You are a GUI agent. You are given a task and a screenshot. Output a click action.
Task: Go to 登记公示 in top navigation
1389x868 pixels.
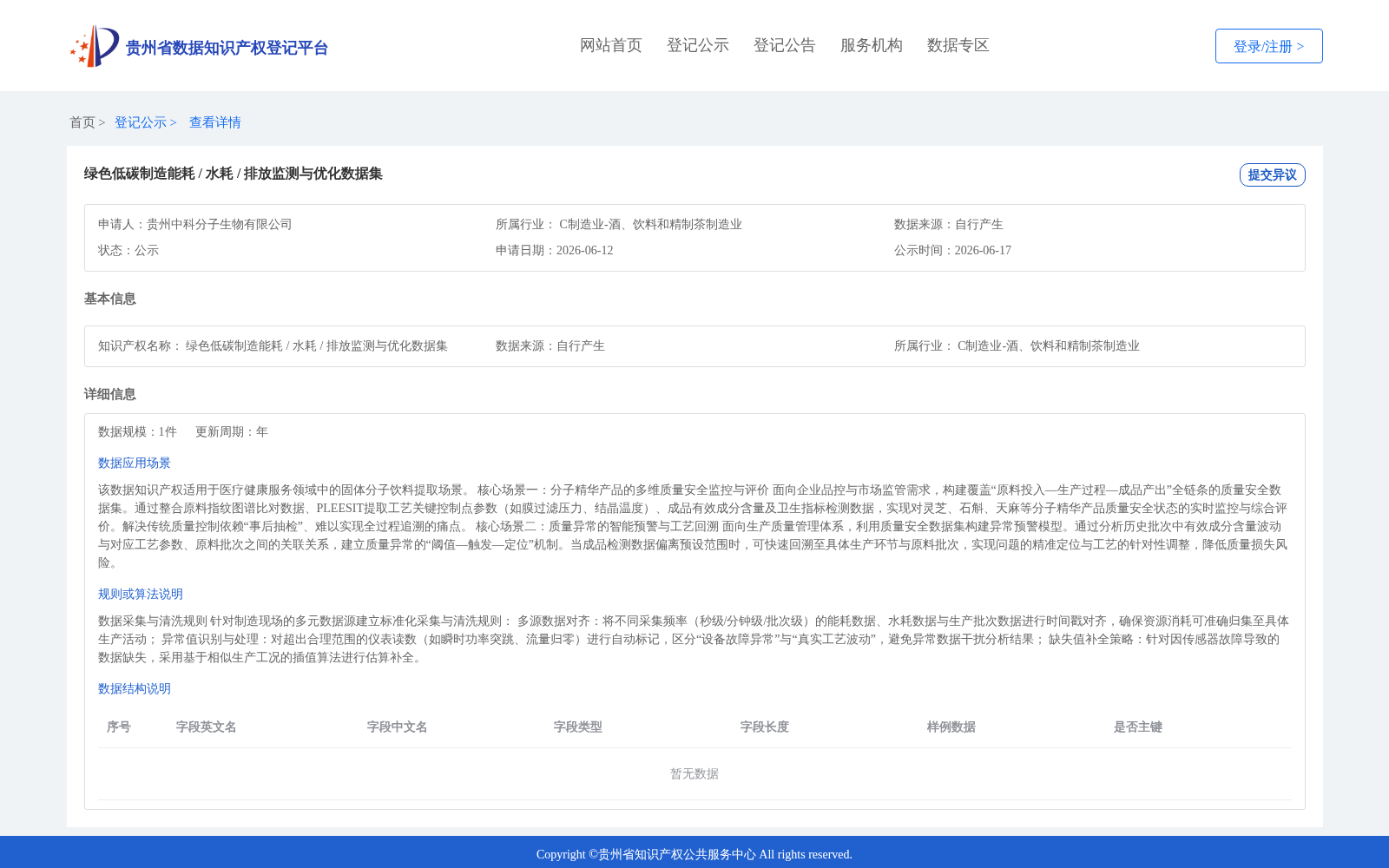coord(698,45)
